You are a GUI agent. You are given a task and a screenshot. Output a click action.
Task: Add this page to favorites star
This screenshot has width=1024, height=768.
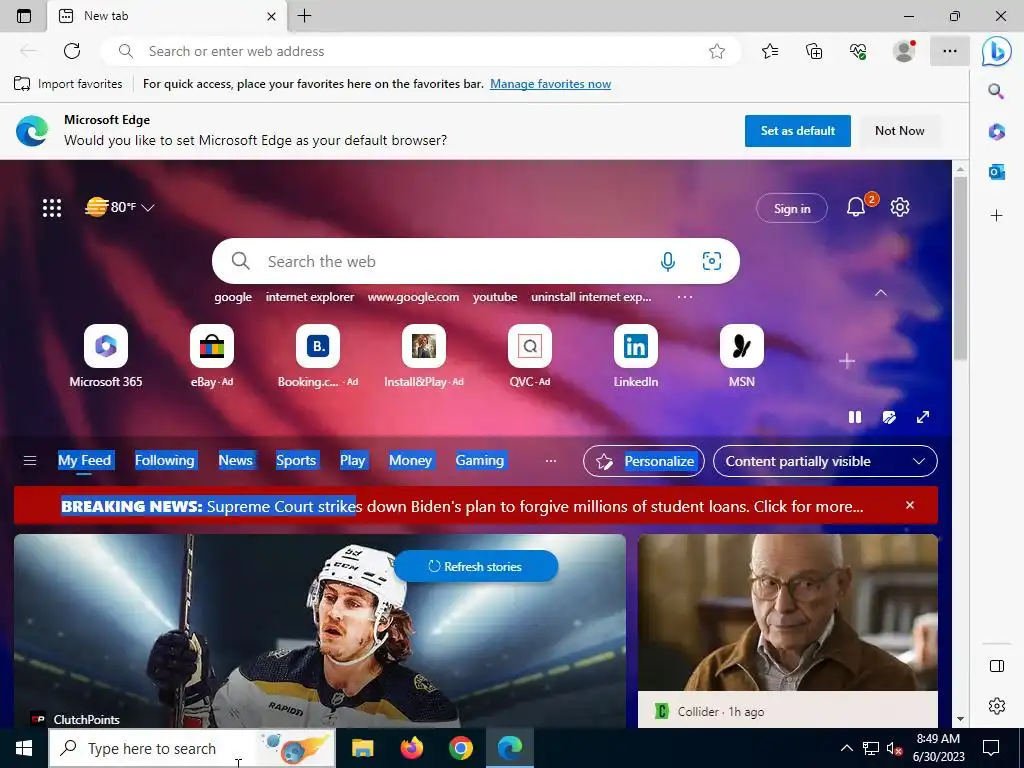pyautogui.click(x=717, y=51)
